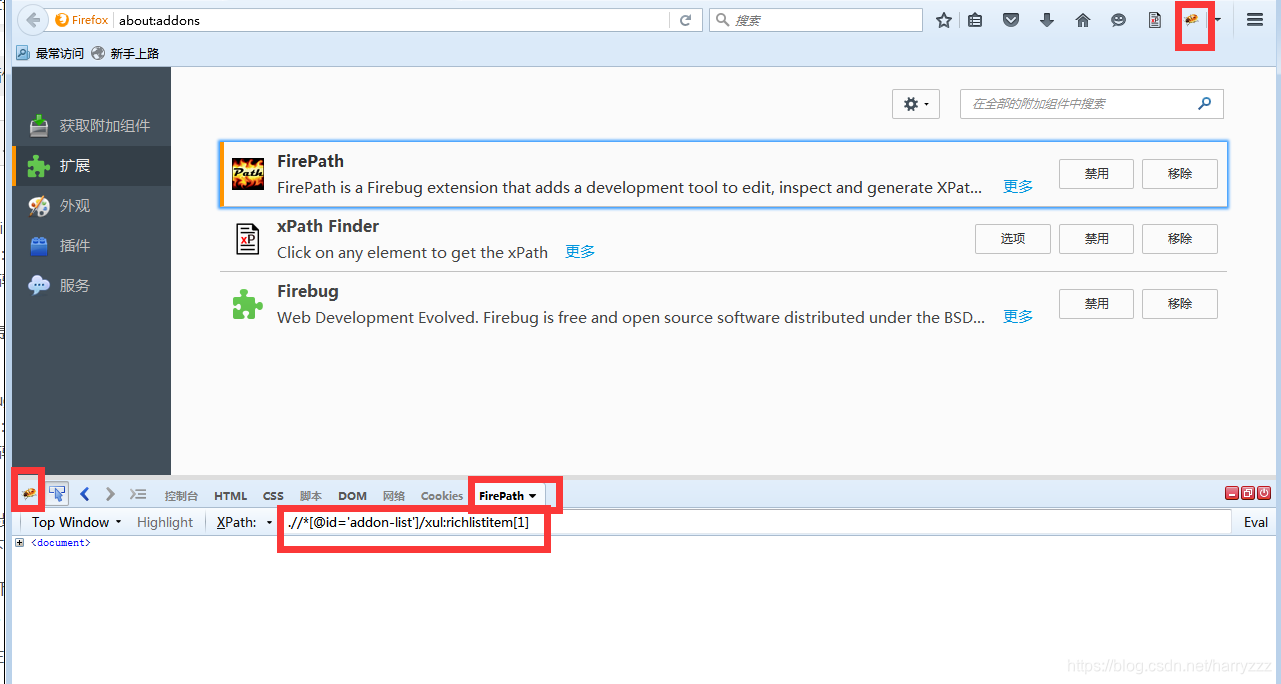This screenshot has width=1281, height=684.
Task: Remove Firebug with 移除 button
Action: (x=1180, y=304)
